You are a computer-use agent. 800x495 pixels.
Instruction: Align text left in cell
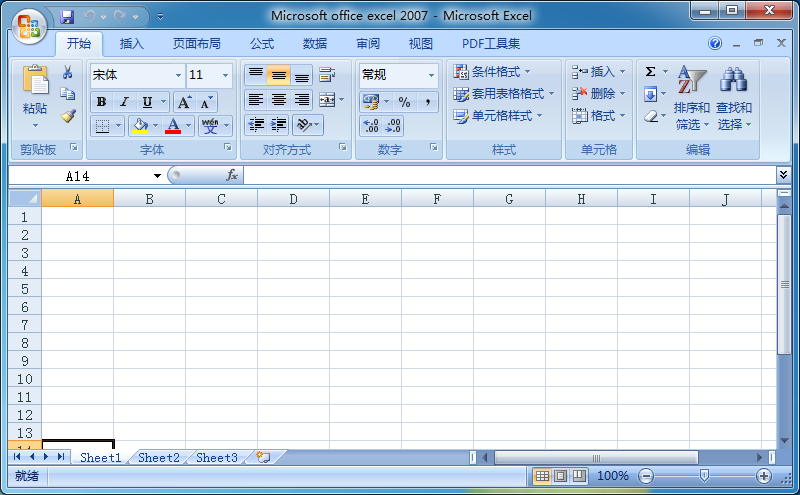pyautogui.click(x=256, y=100)
